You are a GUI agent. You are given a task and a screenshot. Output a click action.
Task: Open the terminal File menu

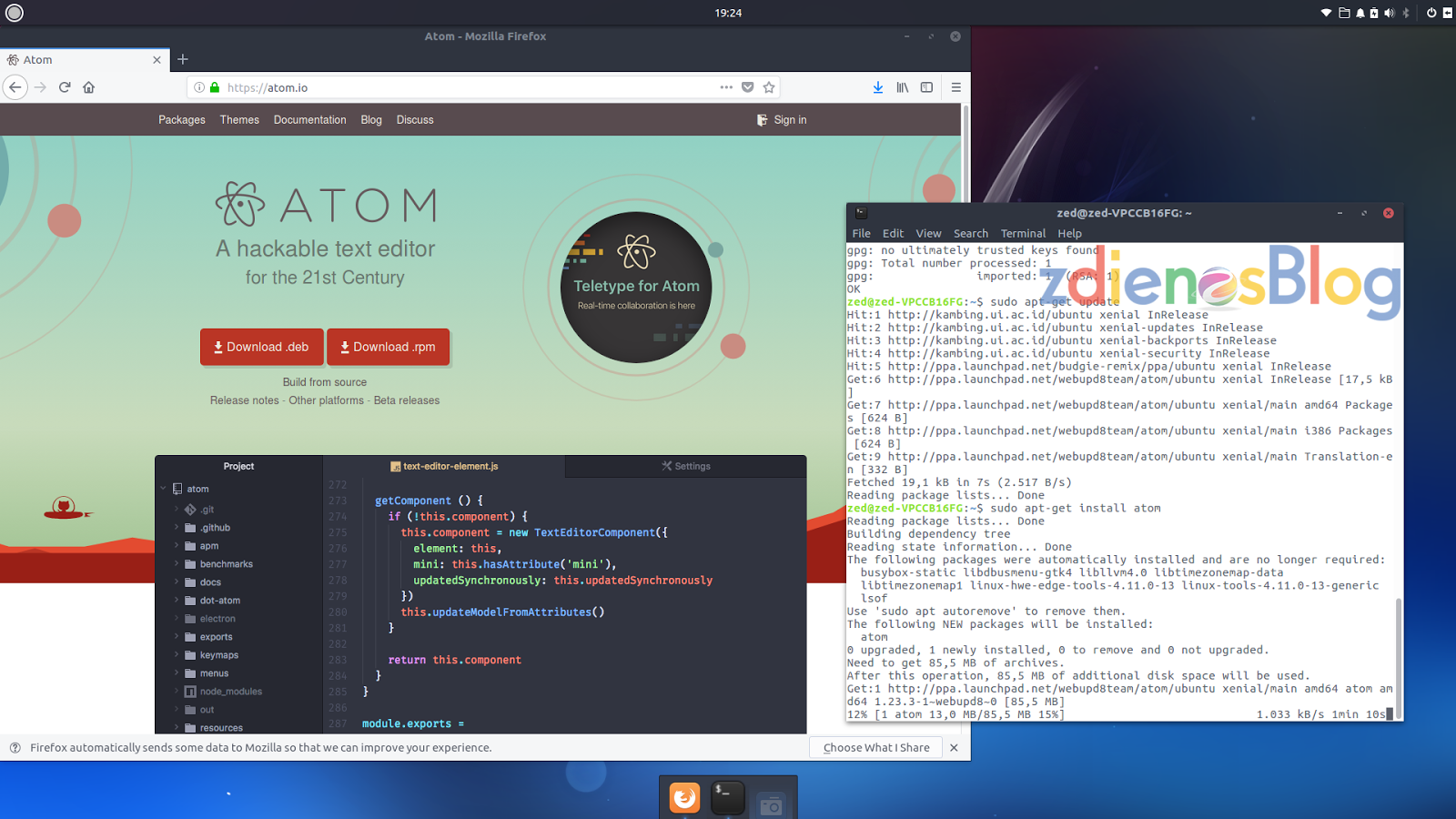pos(862,234)
